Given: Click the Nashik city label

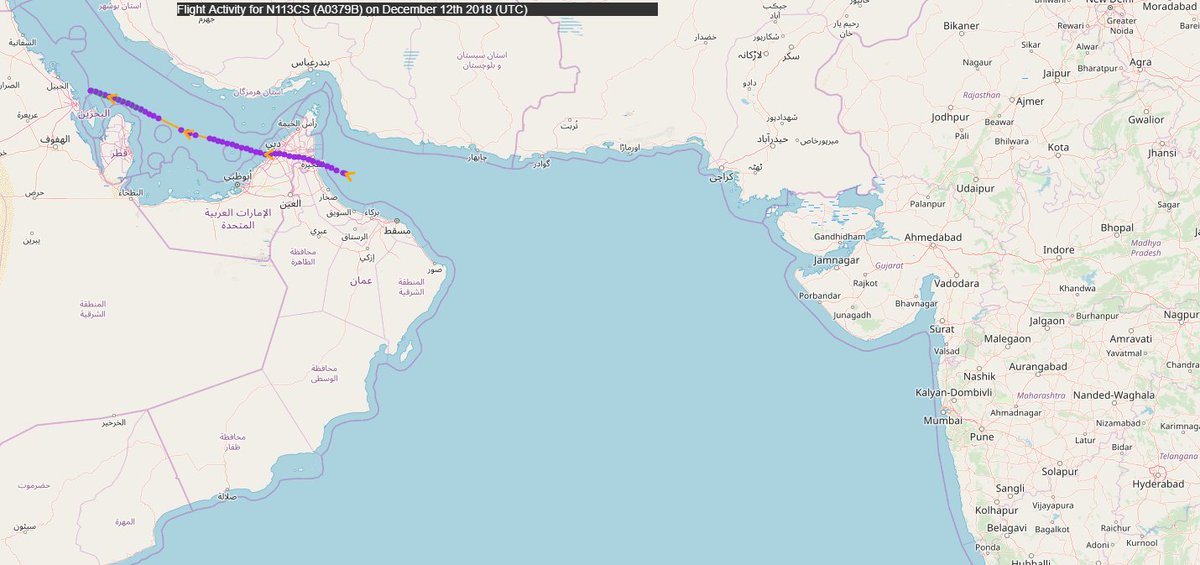Looking at the screenshot, I should click(x=980, y=376).
